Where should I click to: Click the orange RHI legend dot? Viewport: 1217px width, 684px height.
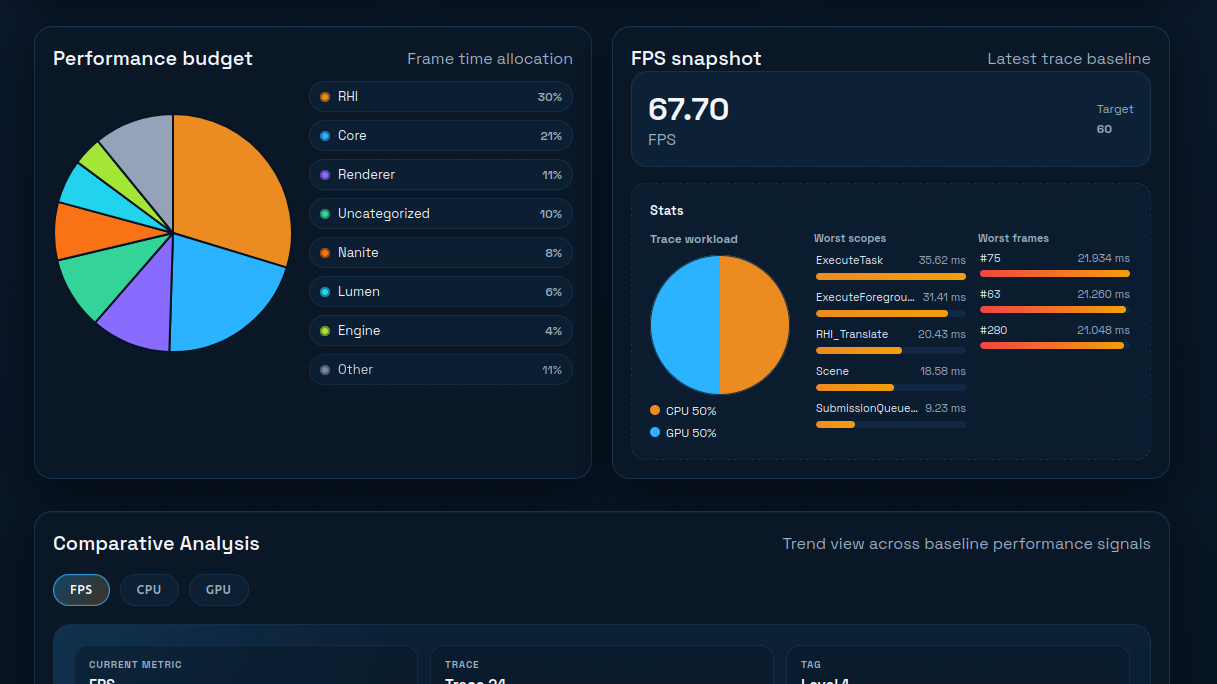[325, 97]
